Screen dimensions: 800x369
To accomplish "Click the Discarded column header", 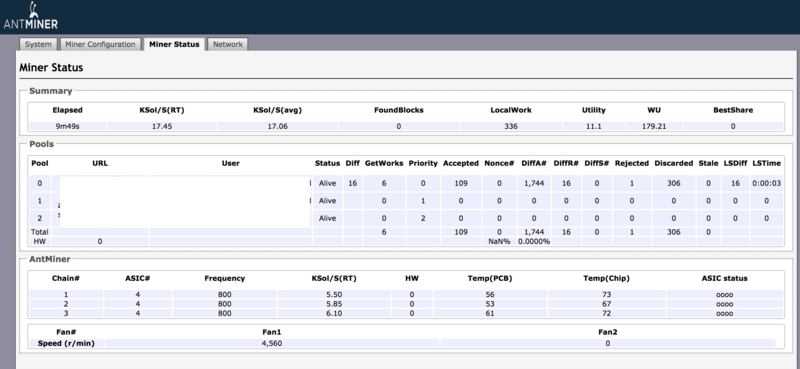I will click(x=673, y=163).
